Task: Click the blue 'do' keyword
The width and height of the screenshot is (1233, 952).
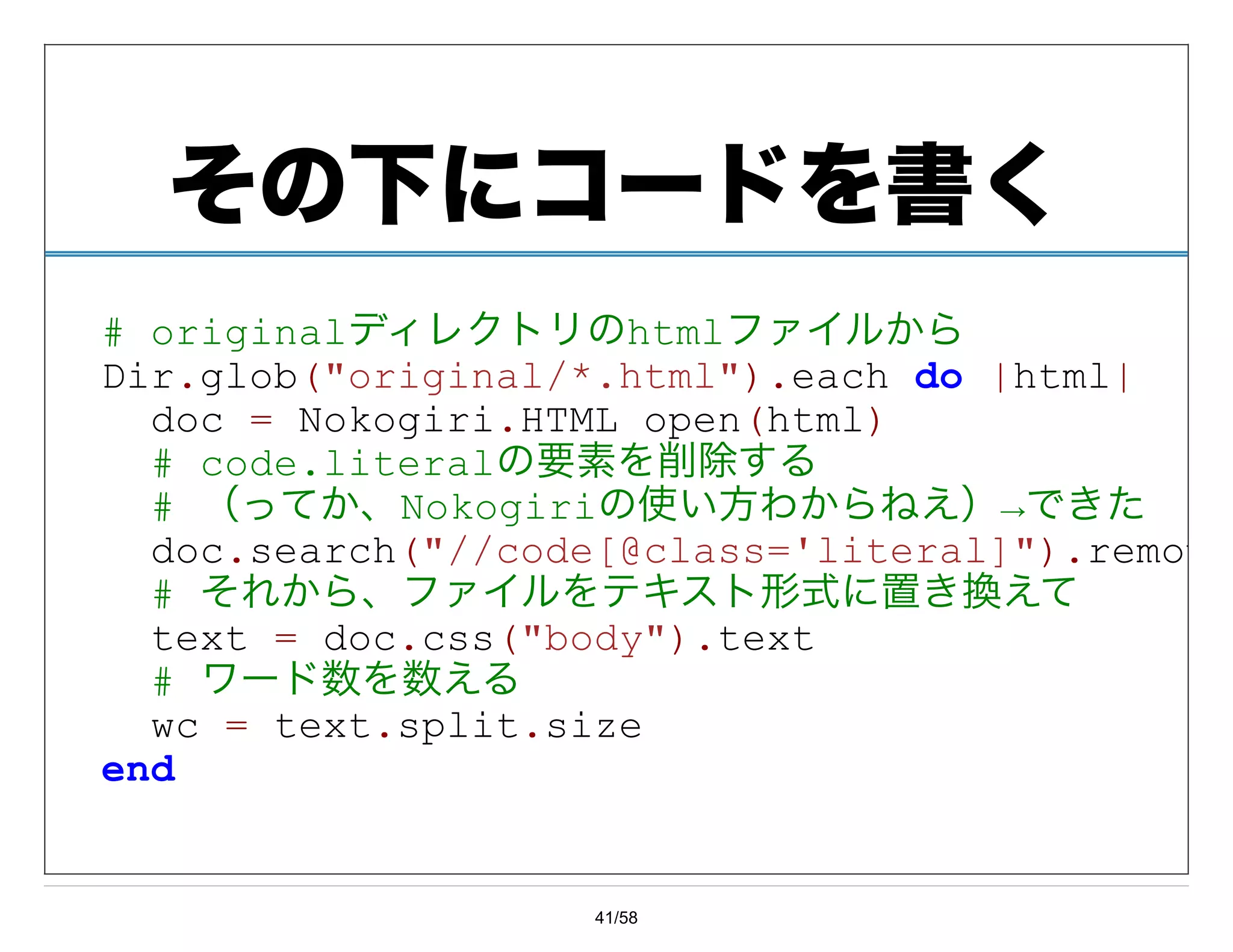Action: pos(938,376)
